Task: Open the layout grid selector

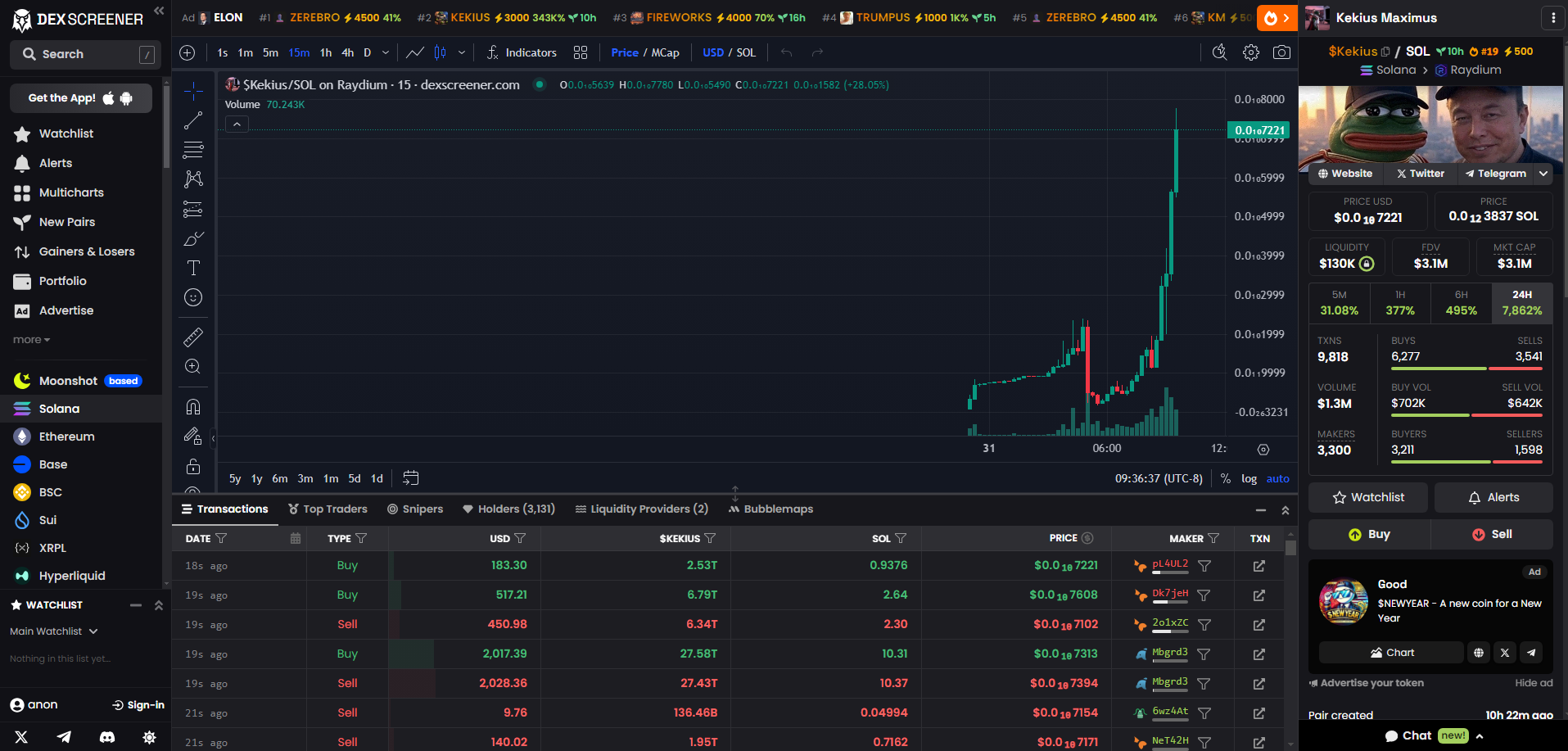Action: click(581, 52)
